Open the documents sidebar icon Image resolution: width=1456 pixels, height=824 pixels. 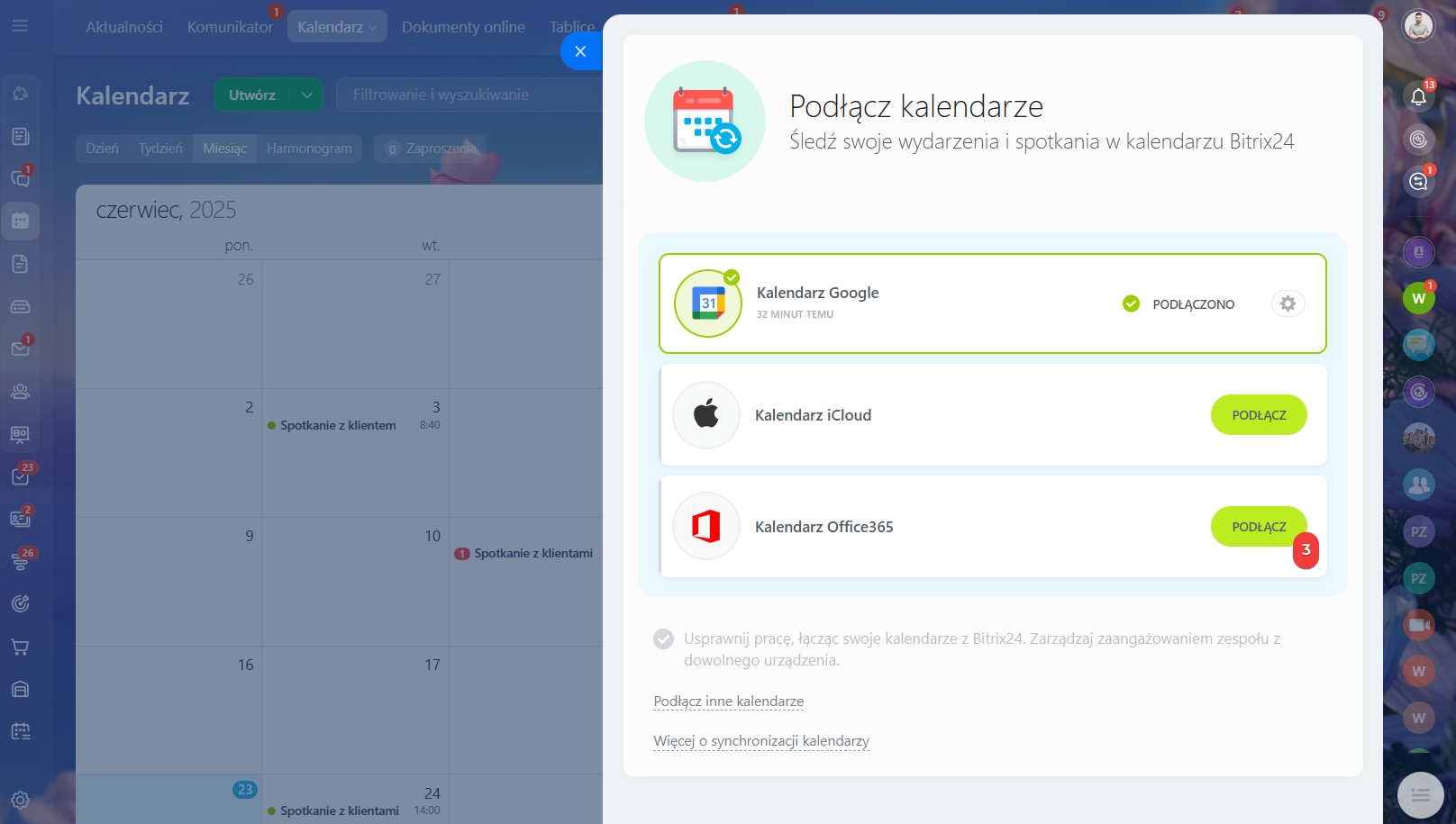[x=20, y=264]
